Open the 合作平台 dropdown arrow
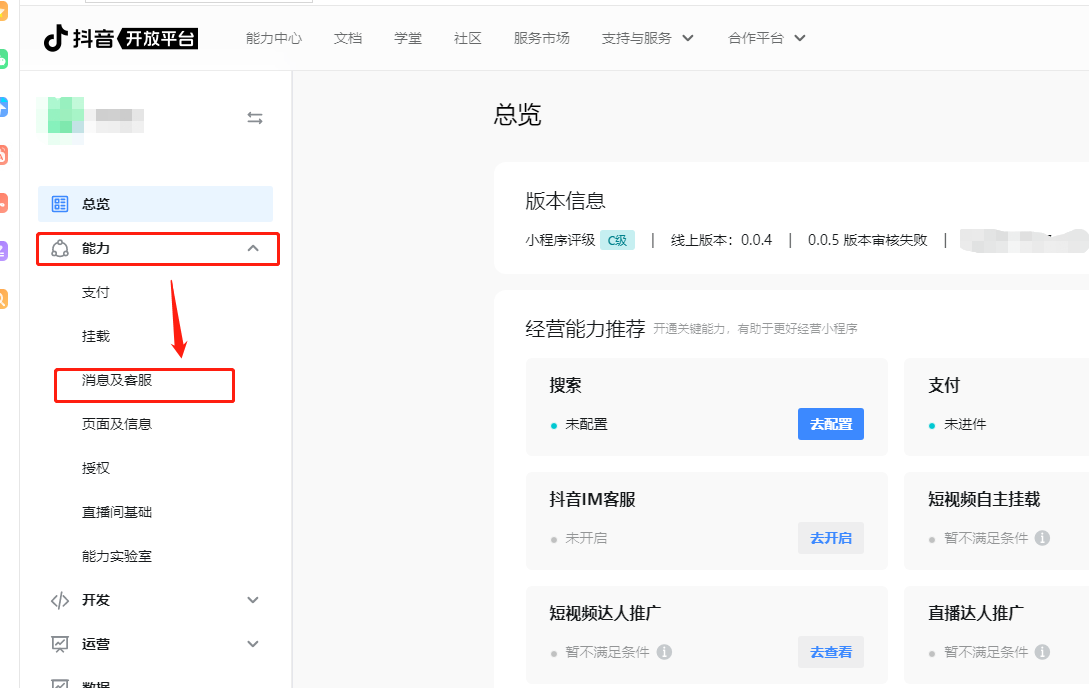1089x688 pixels. [799, 38]
